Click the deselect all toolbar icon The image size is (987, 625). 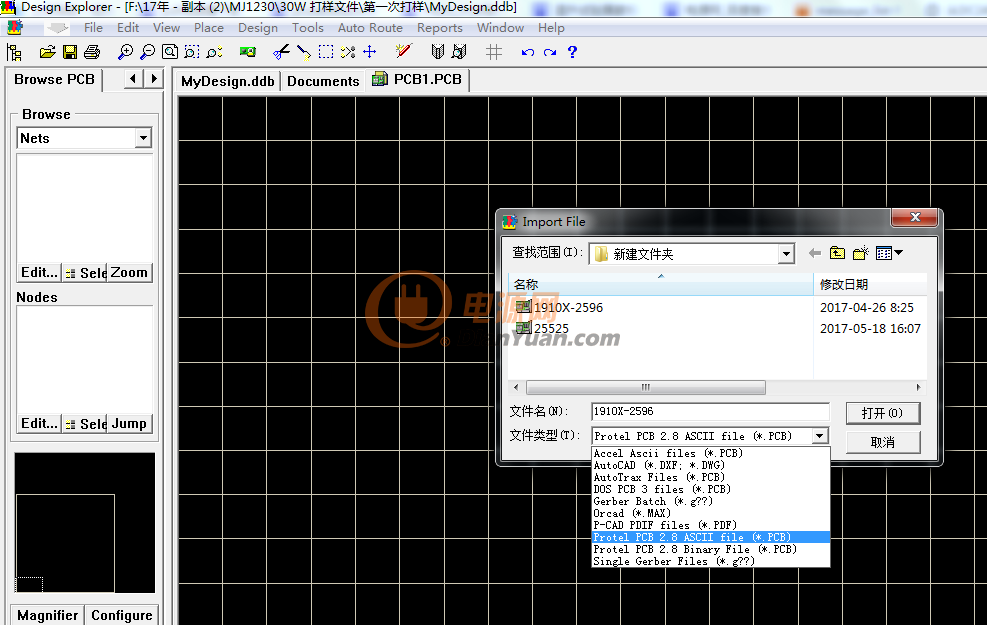click(347, 52)
